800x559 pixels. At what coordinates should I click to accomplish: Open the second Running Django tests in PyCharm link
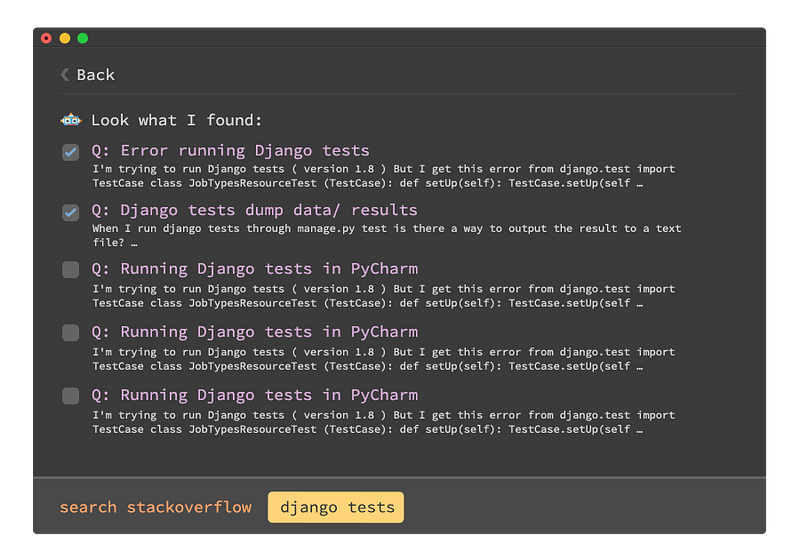[255, 332]
